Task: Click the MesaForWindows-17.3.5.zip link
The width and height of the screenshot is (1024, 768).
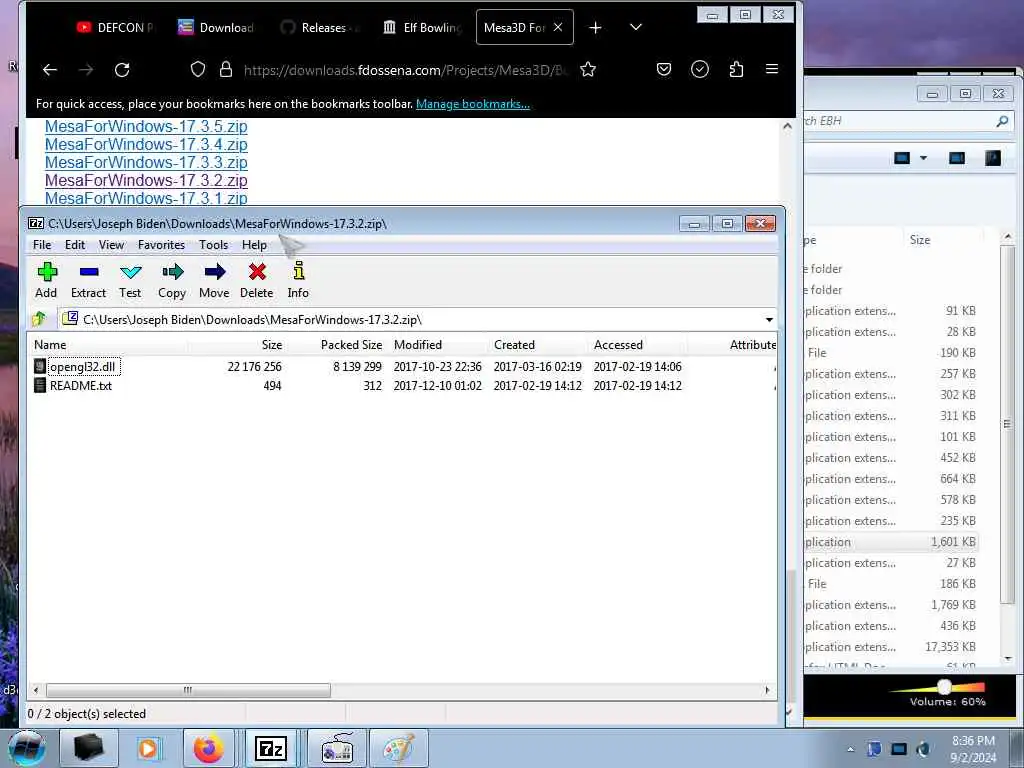Action: tap(146, 126)
